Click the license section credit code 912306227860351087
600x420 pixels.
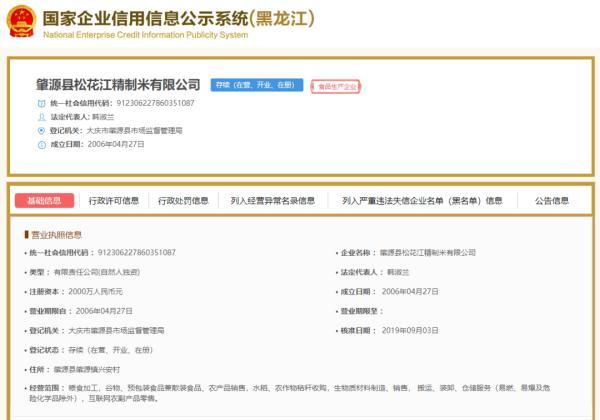(x=137, y=252)
